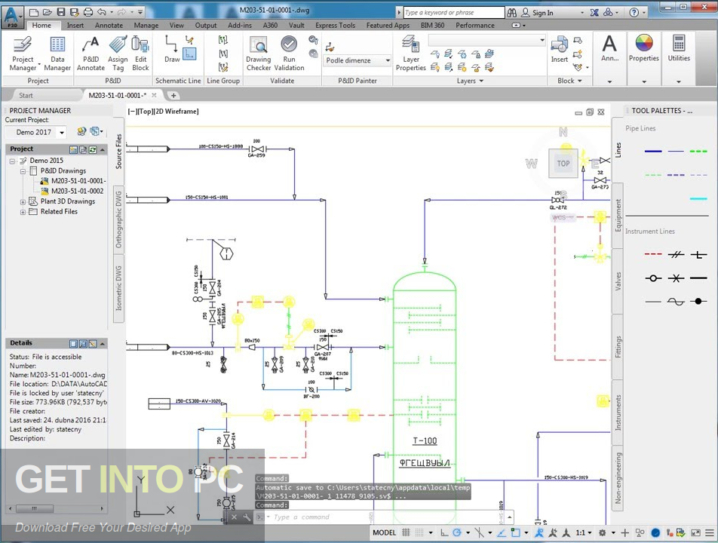Viewport: 718px width, 543px height.
Task: Select the solid blue pipe line style
Action: tap(653, 151)
